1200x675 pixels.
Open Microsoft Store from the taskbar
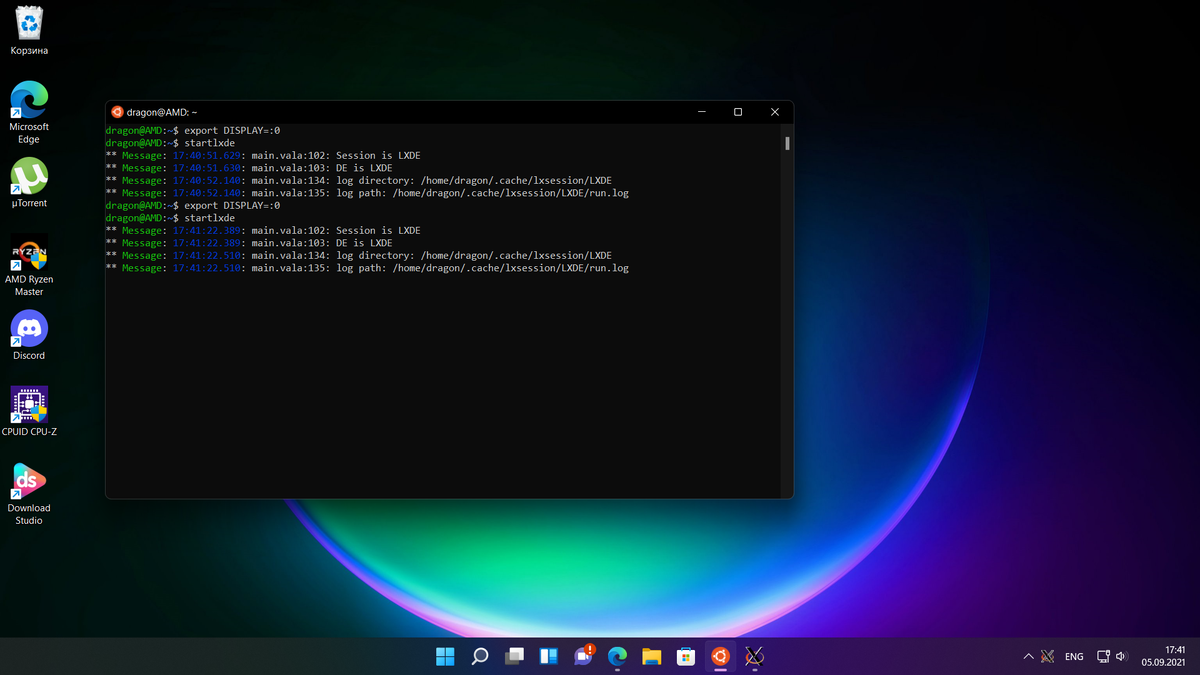[686, 657]
